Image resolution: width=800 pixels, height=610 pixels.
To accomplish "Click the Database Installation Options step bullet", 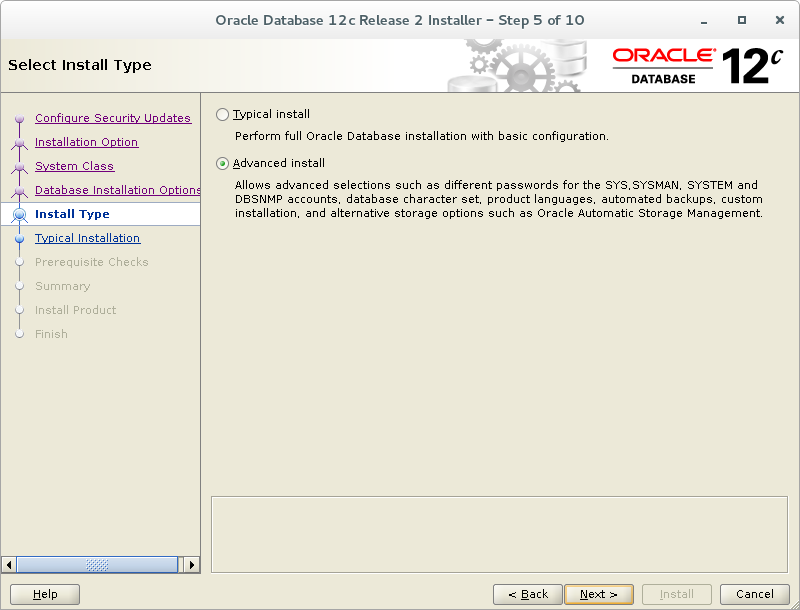I will [x=19, y=191].
